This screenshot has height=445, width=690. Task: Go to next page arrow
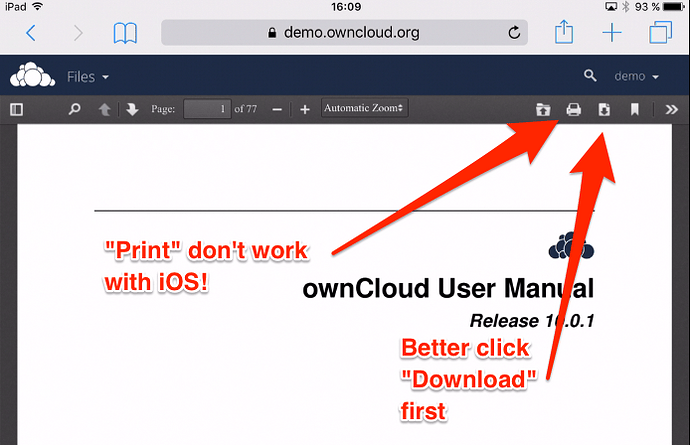coord(132,109)
